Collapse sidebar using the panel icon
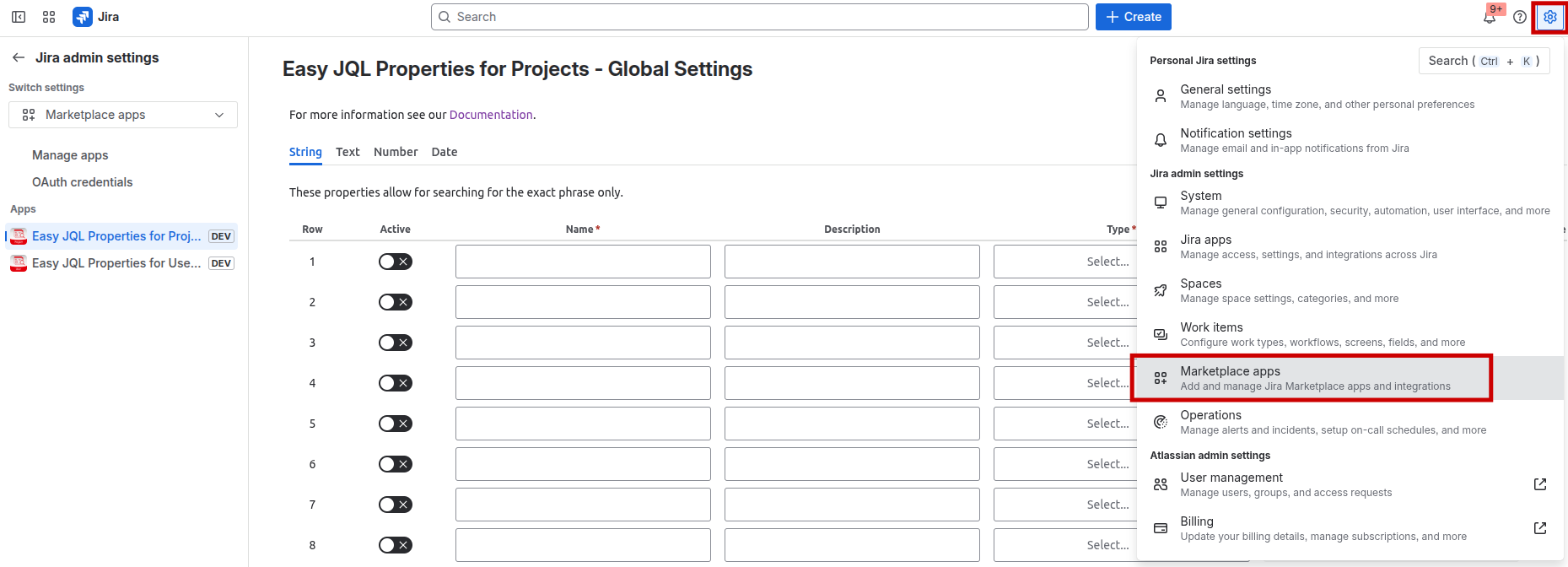1568x567 pixels. coord(19,17)
